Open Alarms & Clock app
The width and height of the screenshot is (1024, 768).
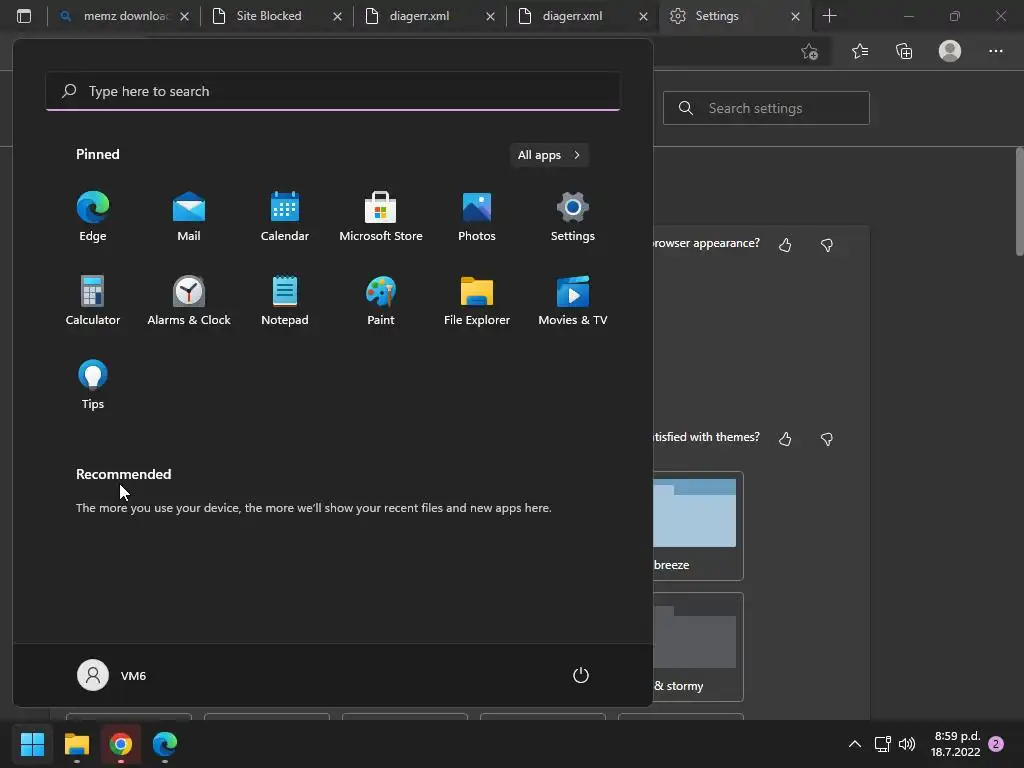click(x=189, y=300)
